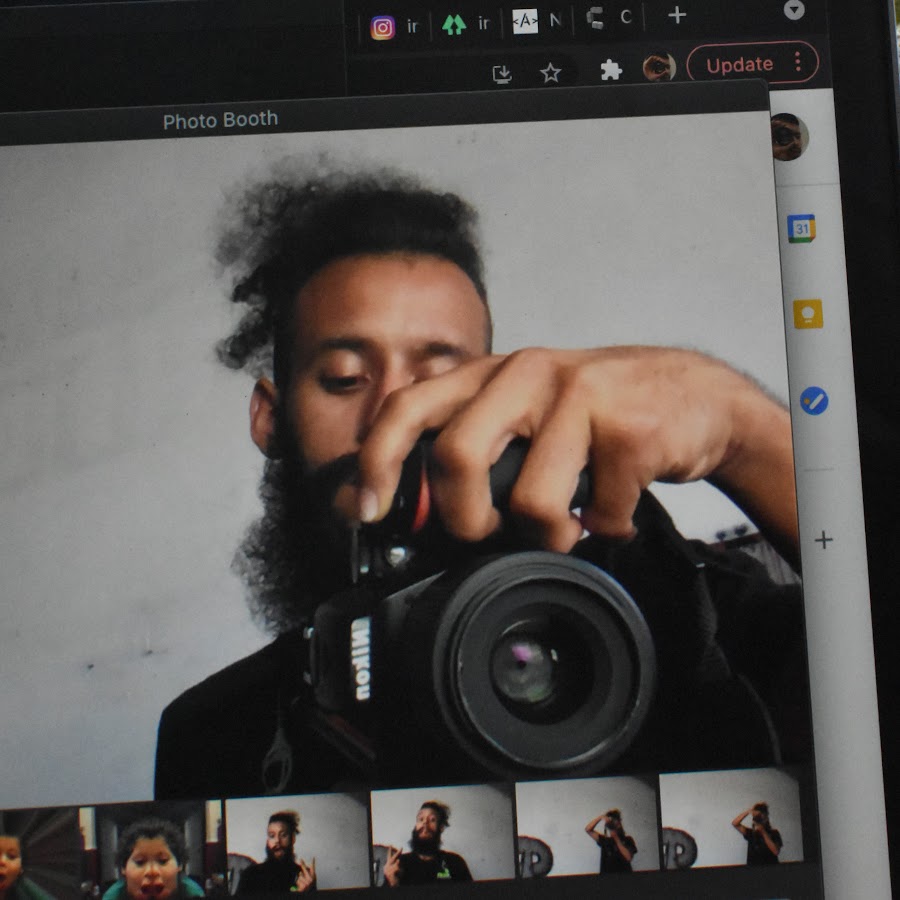Open the Extensions puzzle icon

pos(611,70)
